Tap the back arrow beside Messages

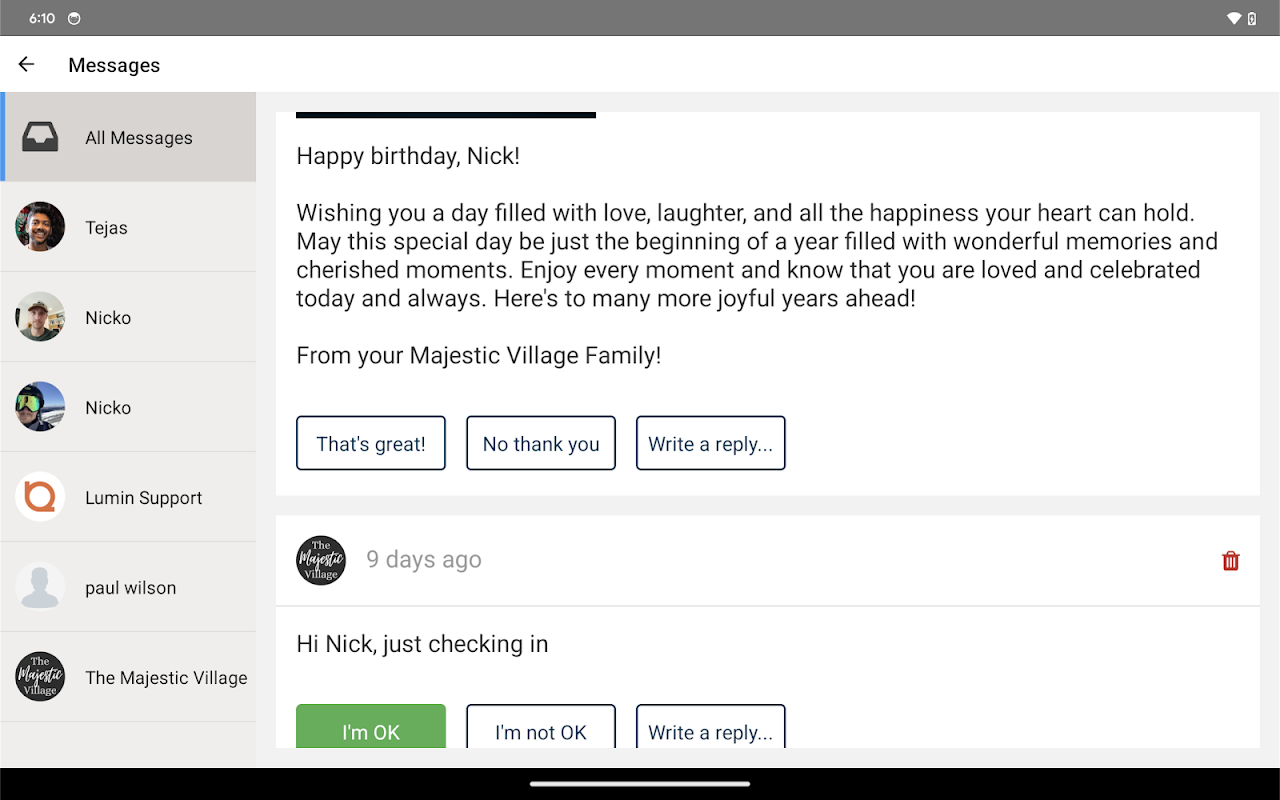coord(27,65)
